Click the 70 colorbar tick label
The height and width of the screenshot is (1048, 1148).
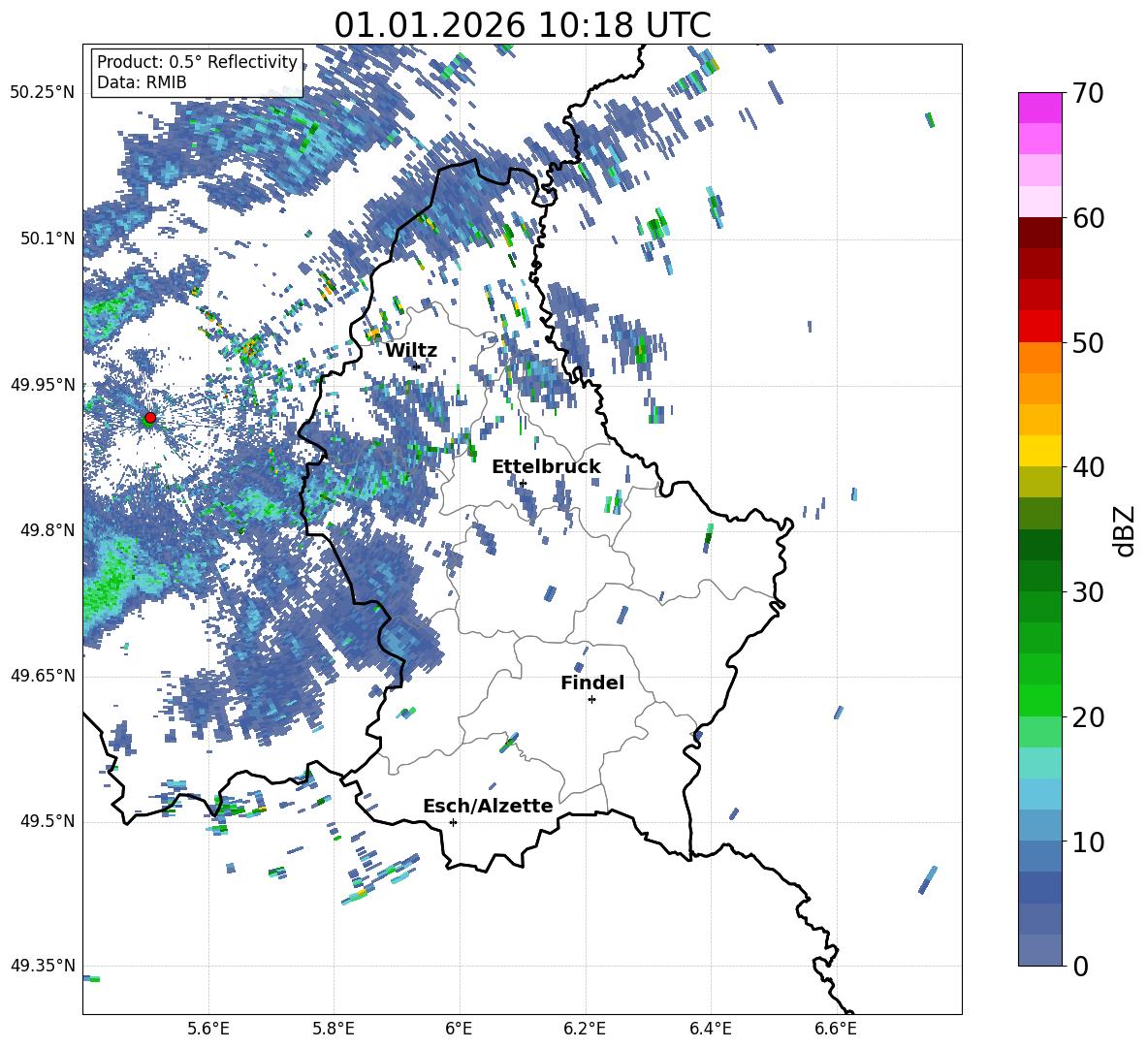pos(1088,94)
